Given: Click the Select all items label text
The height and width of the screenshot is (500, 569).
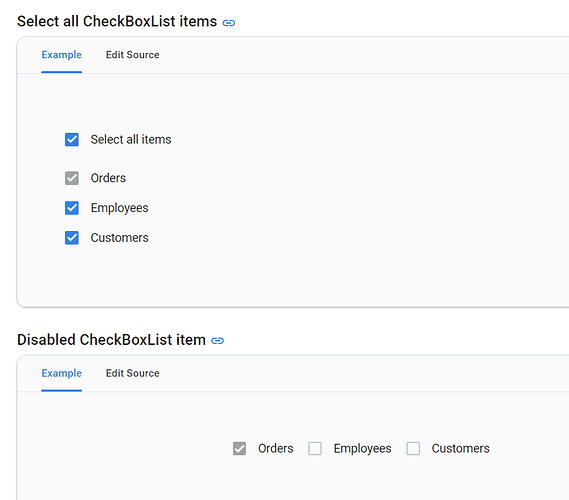Looking at the screenshot, I should tap(131, 139).
